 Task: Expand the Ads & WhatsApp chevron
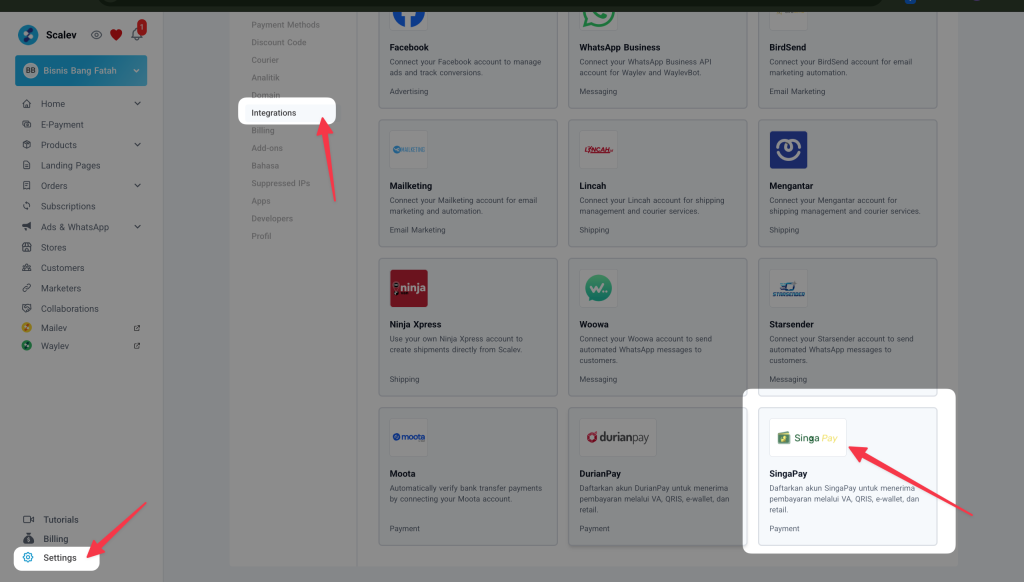[x=137, y=227]
